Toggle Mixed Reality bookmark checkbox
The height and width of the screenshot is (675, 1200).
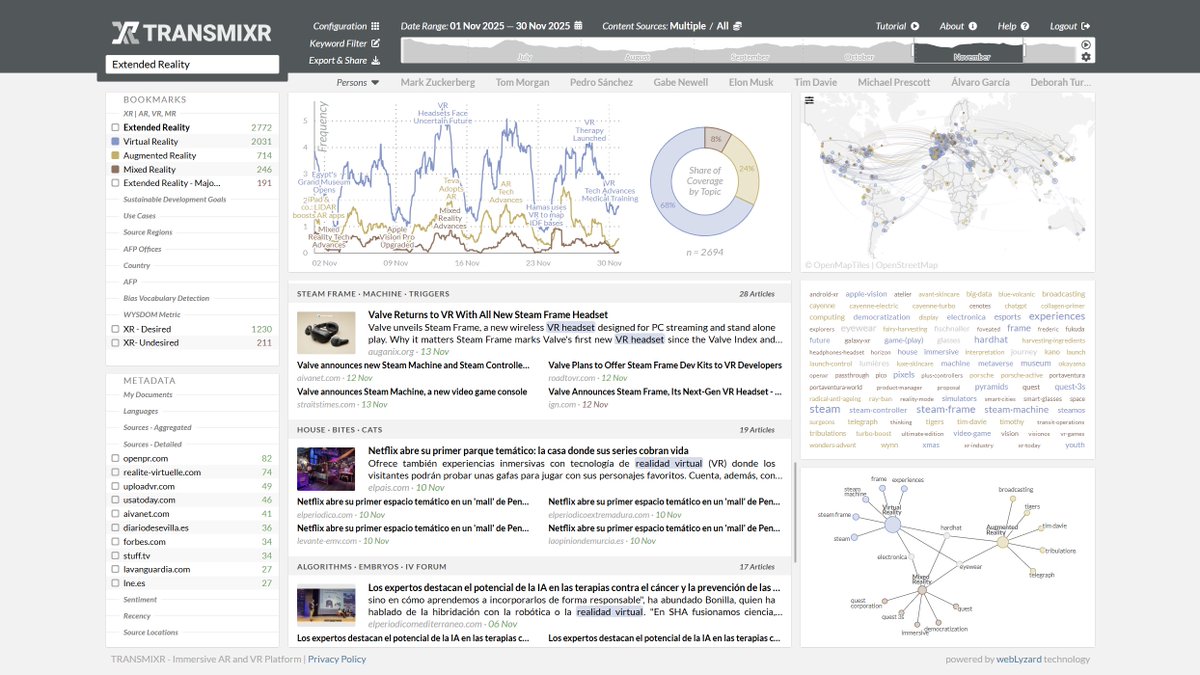click(x=116, y=170)
